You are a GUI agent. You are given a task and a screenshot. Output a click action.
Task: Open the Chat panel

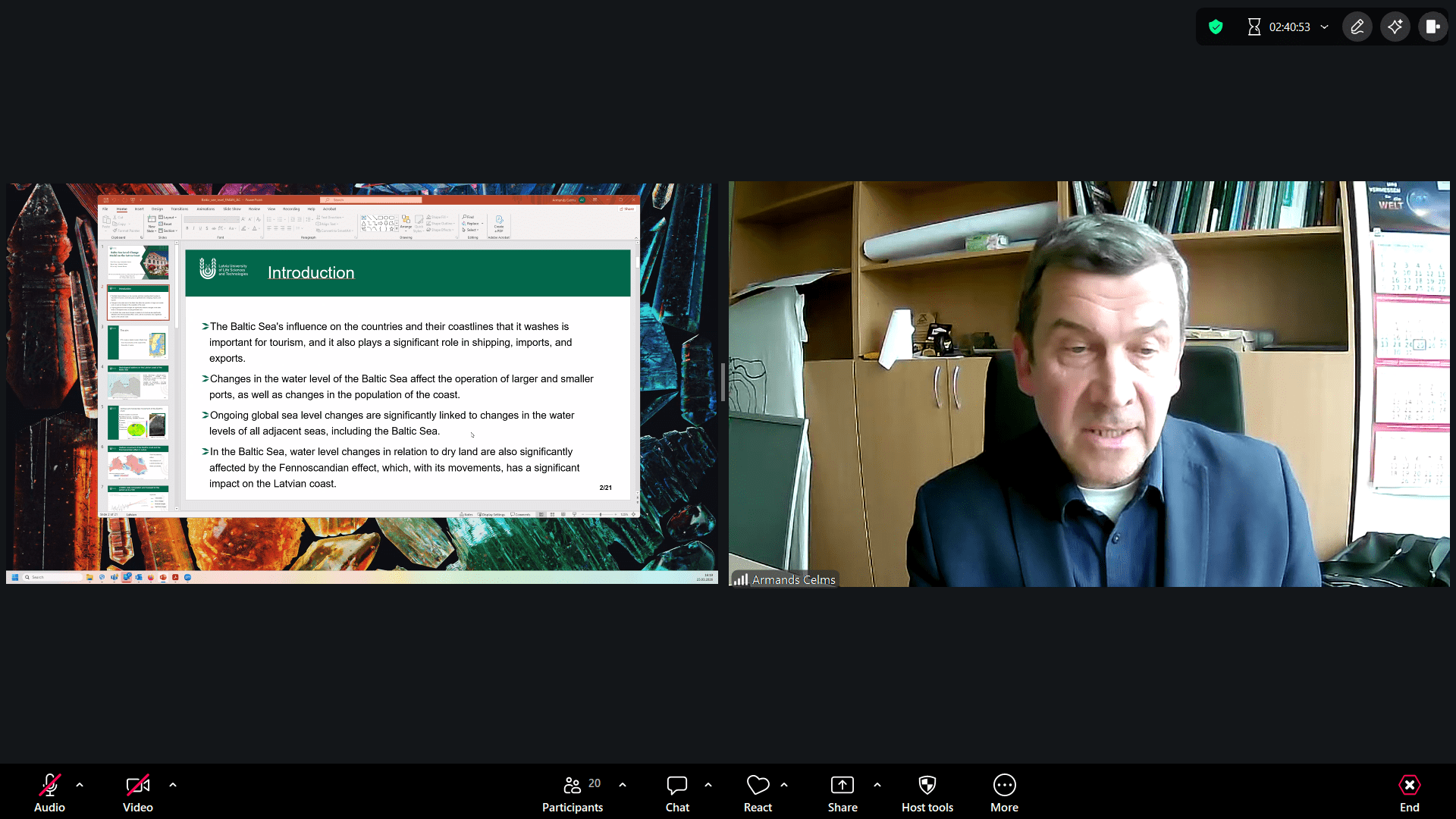coord(676,785)
